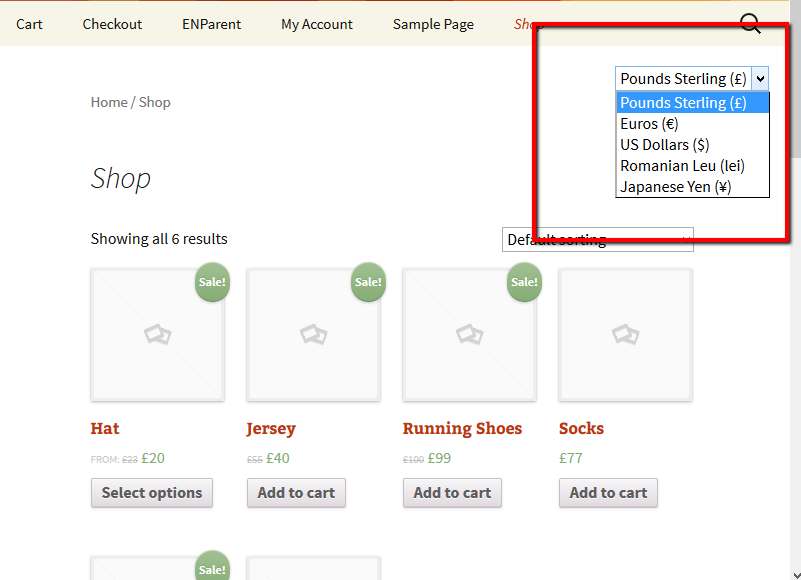The width and height of the screenshot is (801, 580).
Task: Click the Hat sale price £20
Action: click(153, 458)
